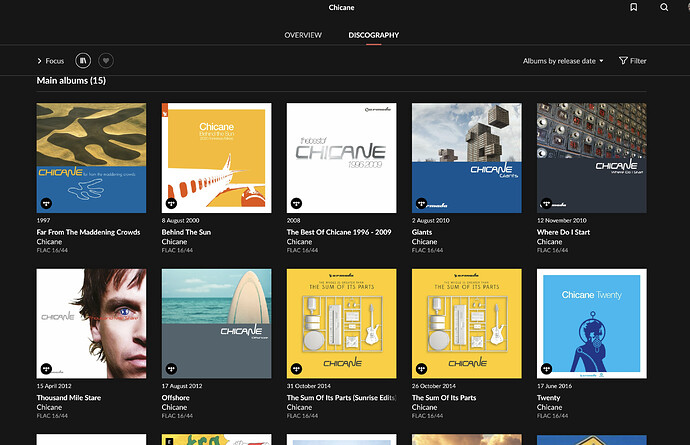690x445 pixels.
Task: Click the Far From The Maddening Crowds title
Action: [x=88, y=232]
